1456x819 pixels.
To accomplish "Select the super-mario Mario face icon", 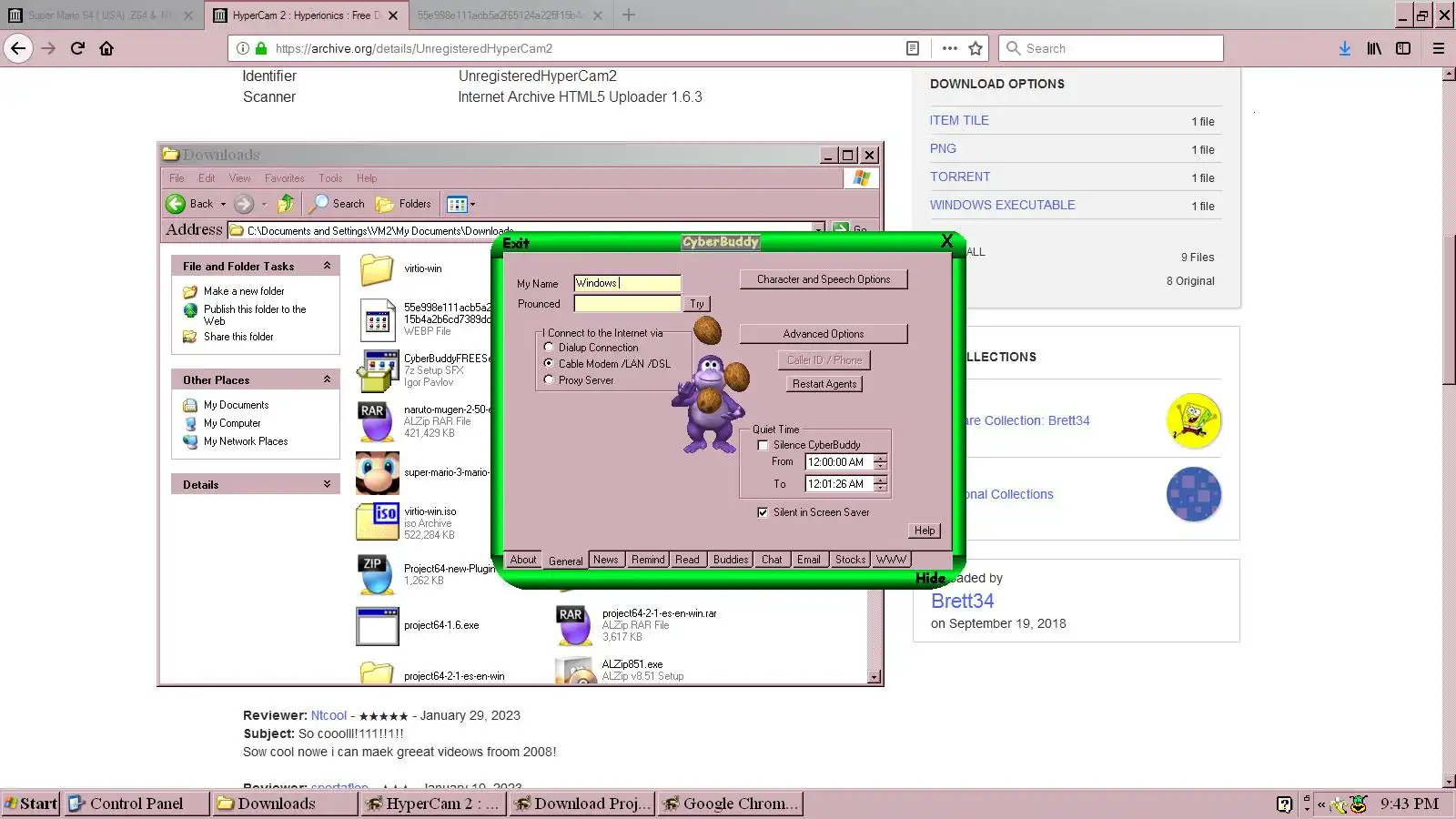I will click(x=378, y=473).
